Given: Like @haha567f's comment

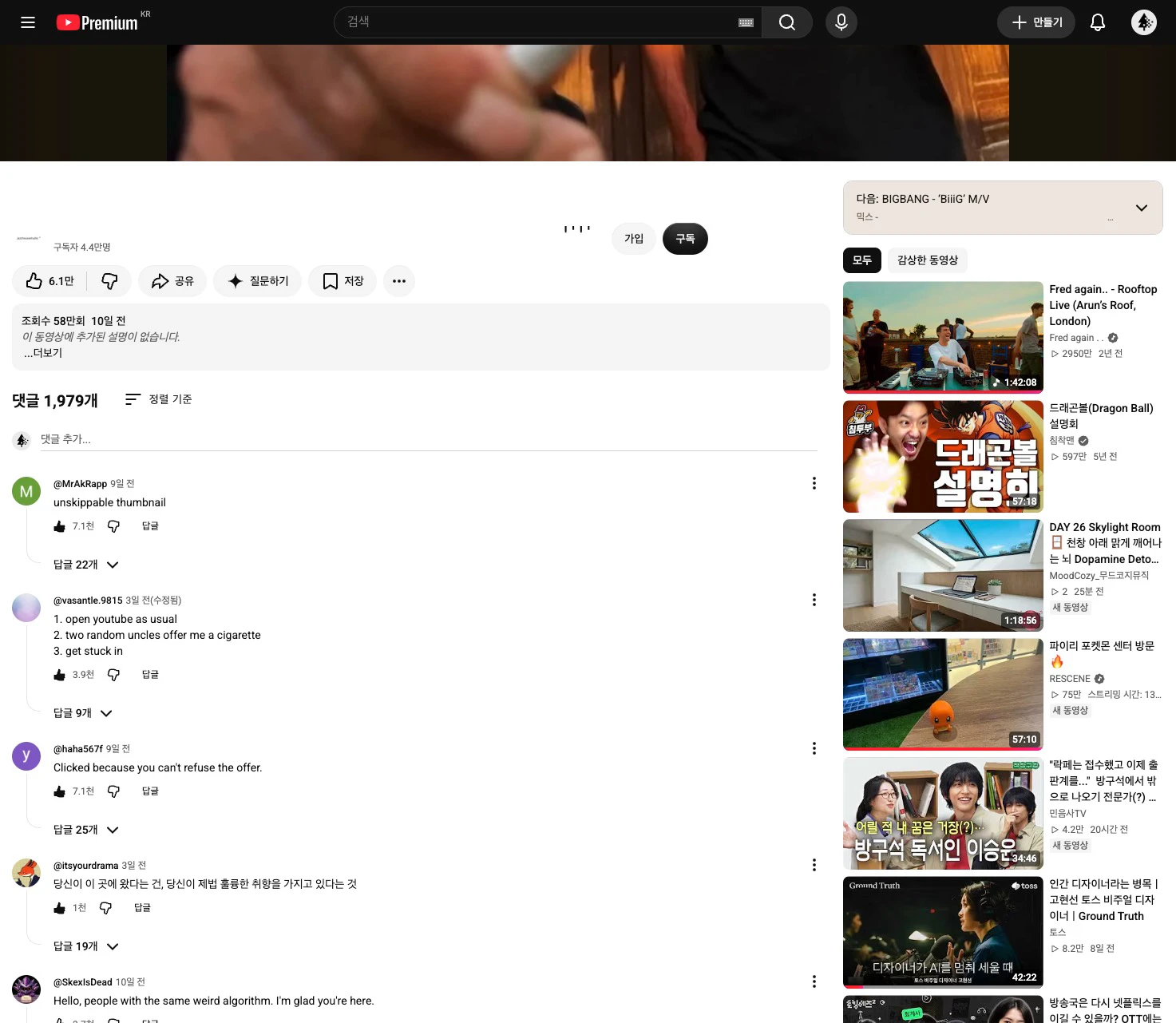Looking at the screenshot, I should pos(60,791).
